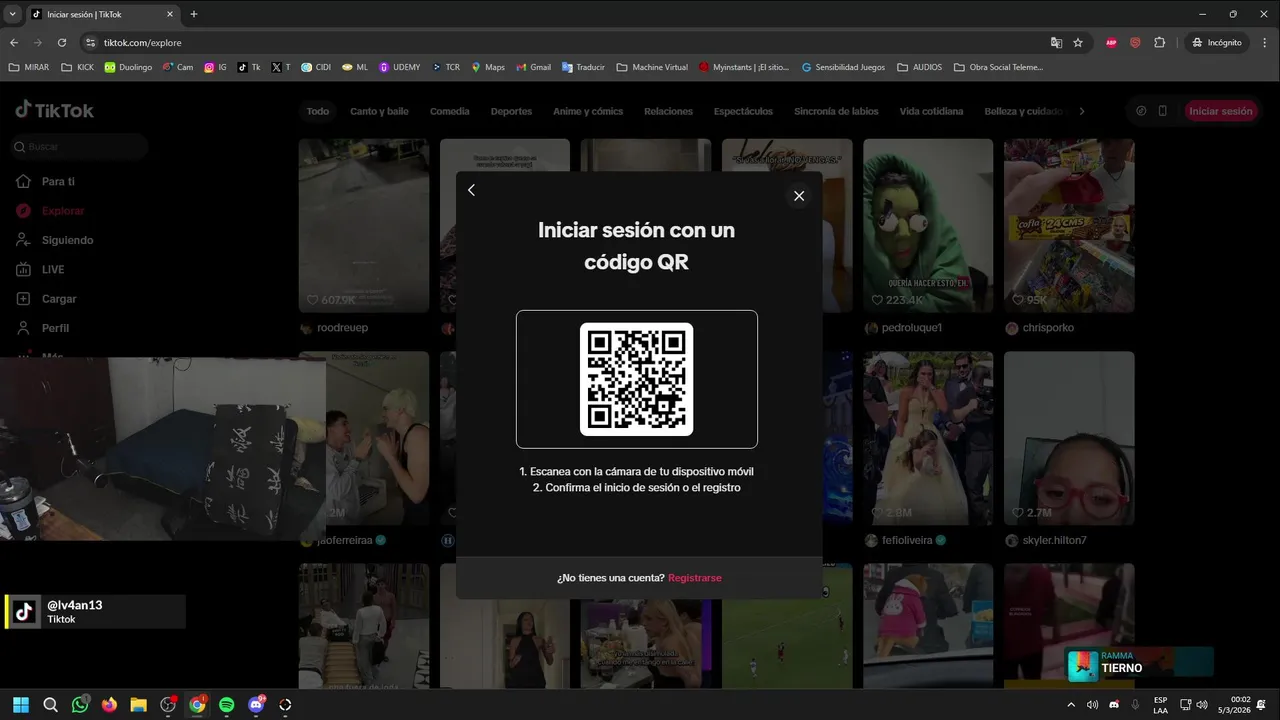Open the roodreuep video thumbnail
Viewport: 1280px width, 720px height.
coord(364,226)
